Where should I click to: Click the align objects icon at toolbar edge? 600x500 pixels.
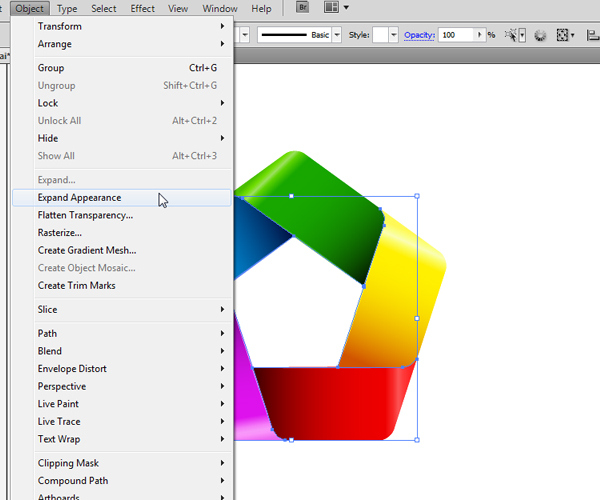pos(593,36)
